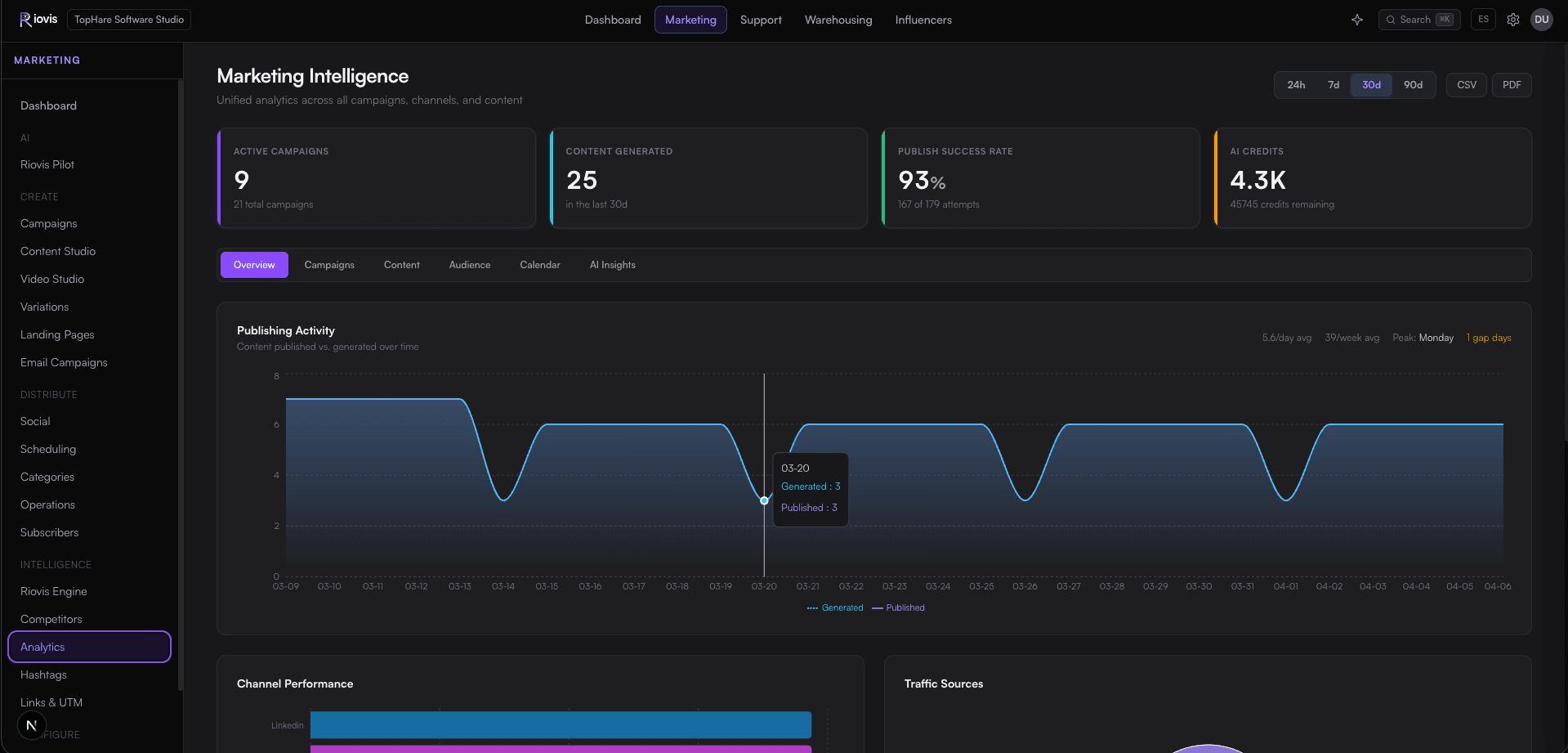Switch language using the ES button
Screen dimensions: 1568x753
pos(1483,20)
